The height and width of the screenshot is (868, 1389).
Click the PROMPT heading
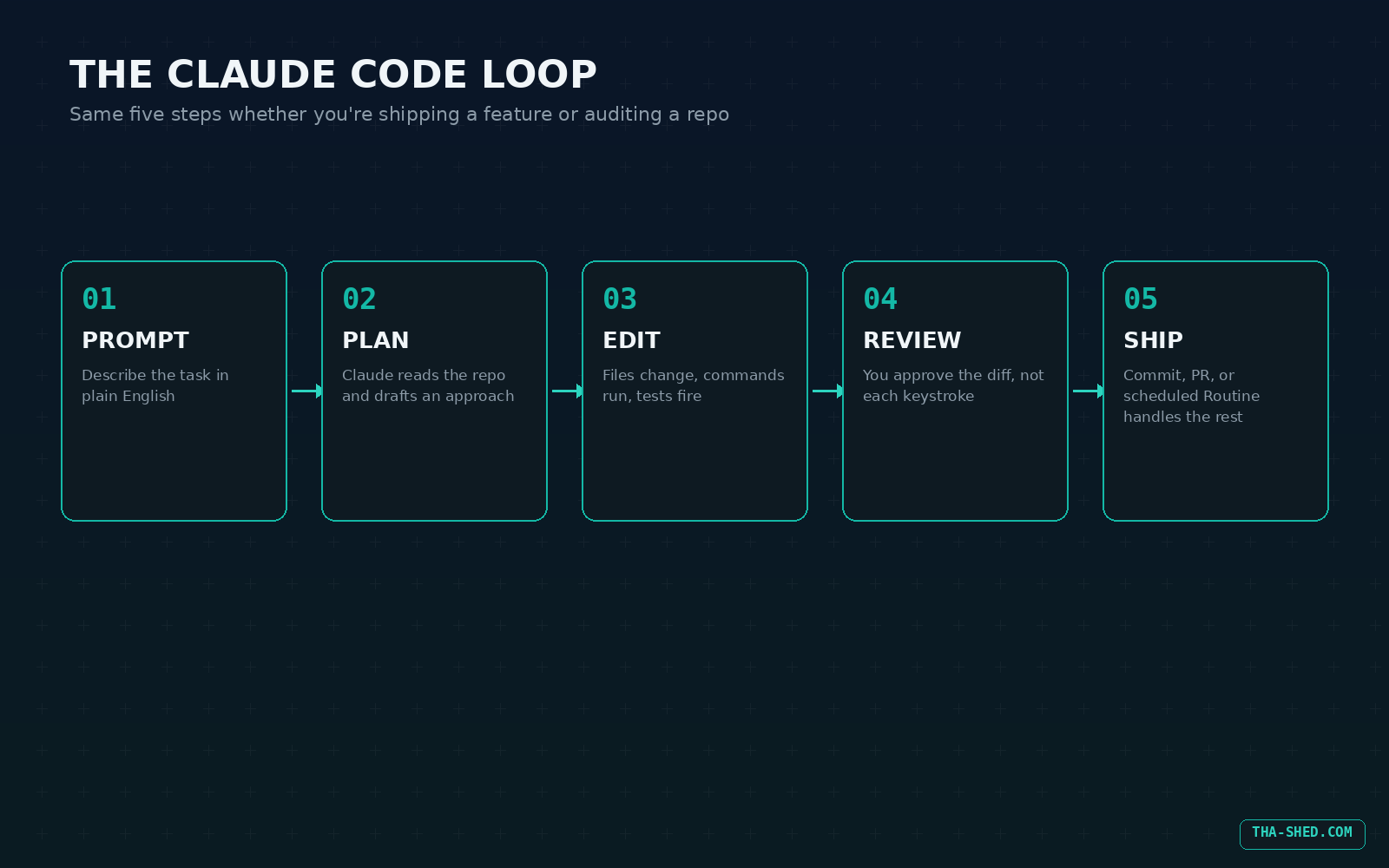[x=135, y=340]
